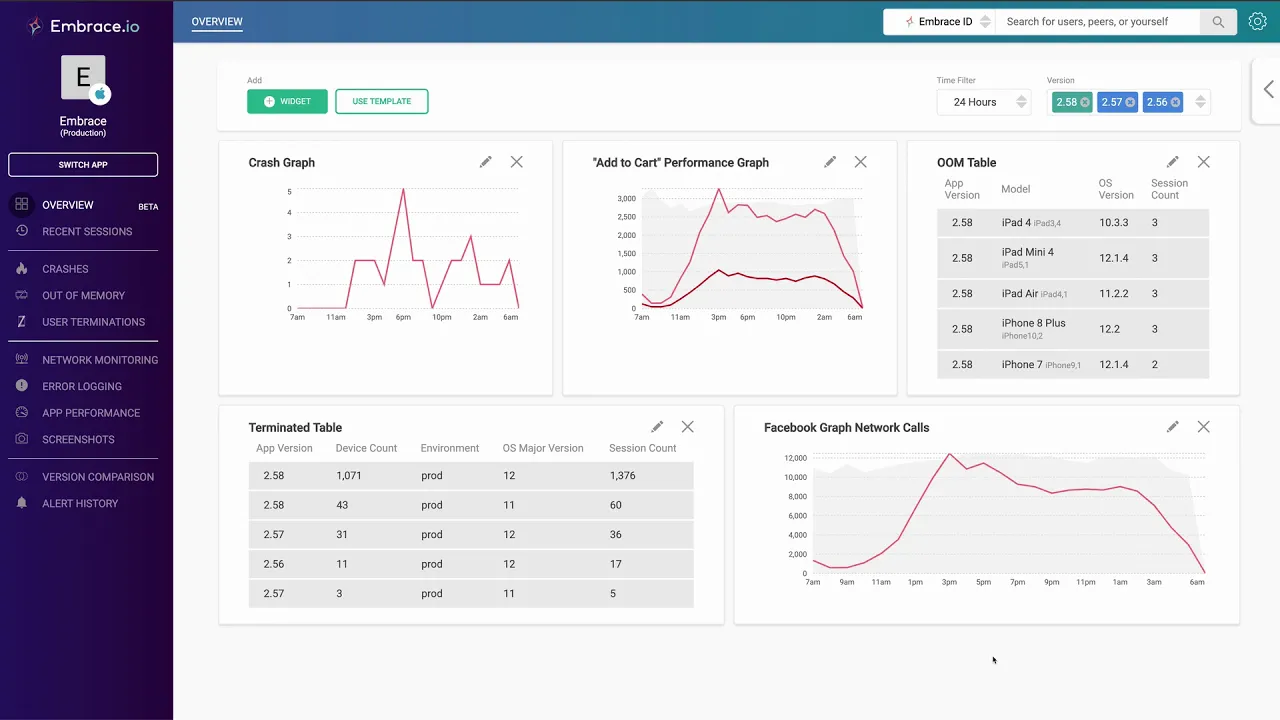This screenshot has height=720, width=1280.
Task: Open App Performance page
Action: pos(91,413)
